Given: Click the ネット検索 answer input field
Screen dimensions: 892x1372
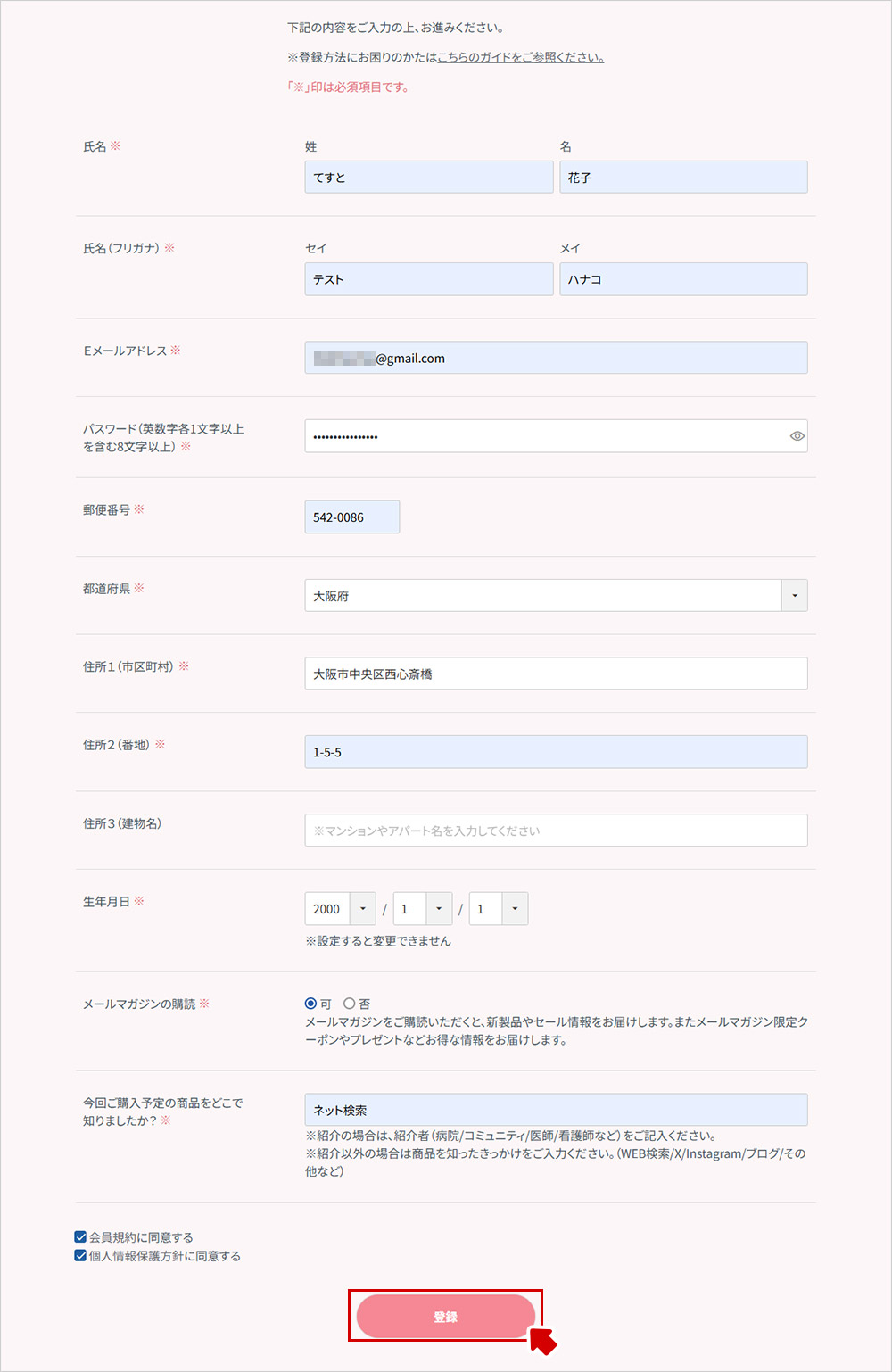Looking at the screenshot, I should pyautogui.click(x=555, y=1109).
